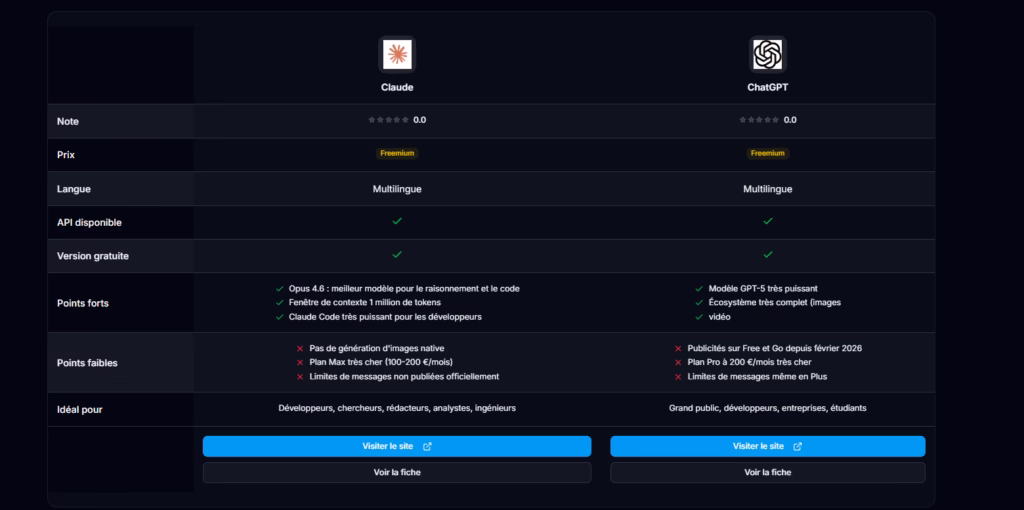
Task: Click the Claude logo icon
Action: [397, 54]
